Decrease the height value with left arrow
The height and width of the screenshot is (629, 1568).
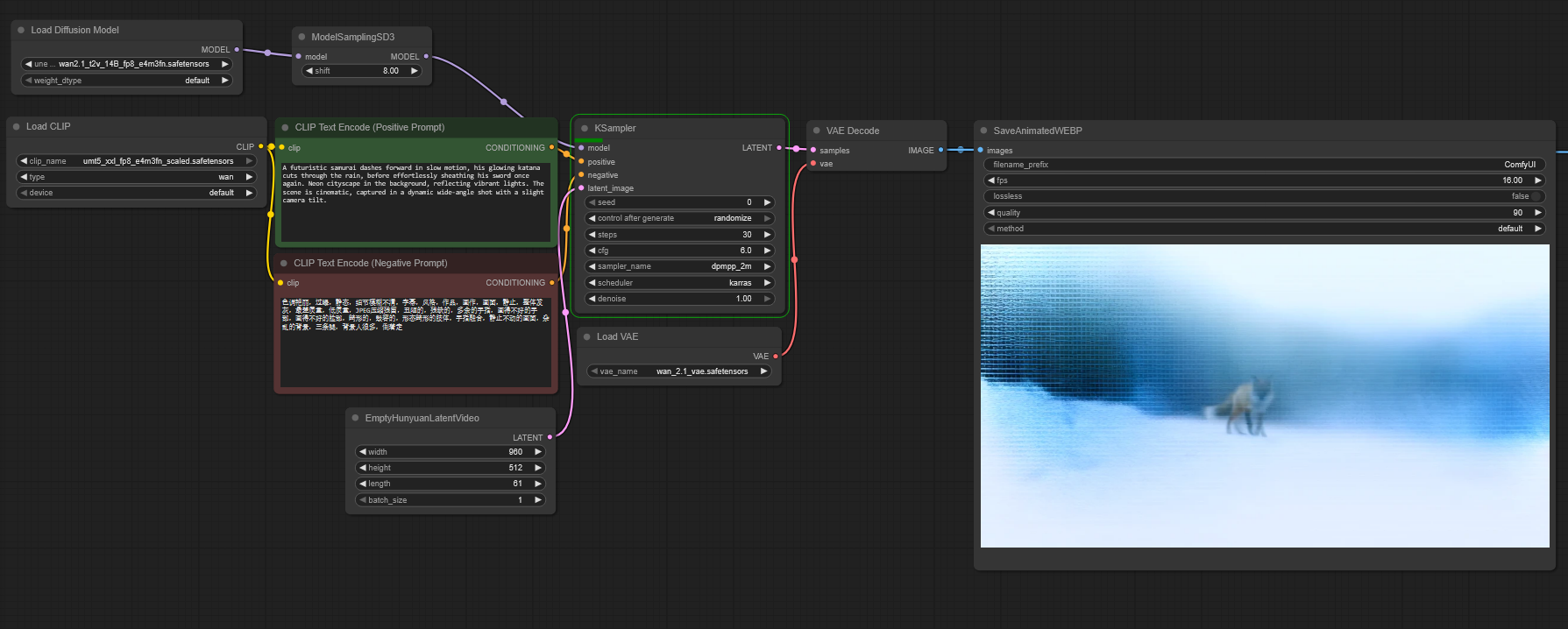point(362,468)
